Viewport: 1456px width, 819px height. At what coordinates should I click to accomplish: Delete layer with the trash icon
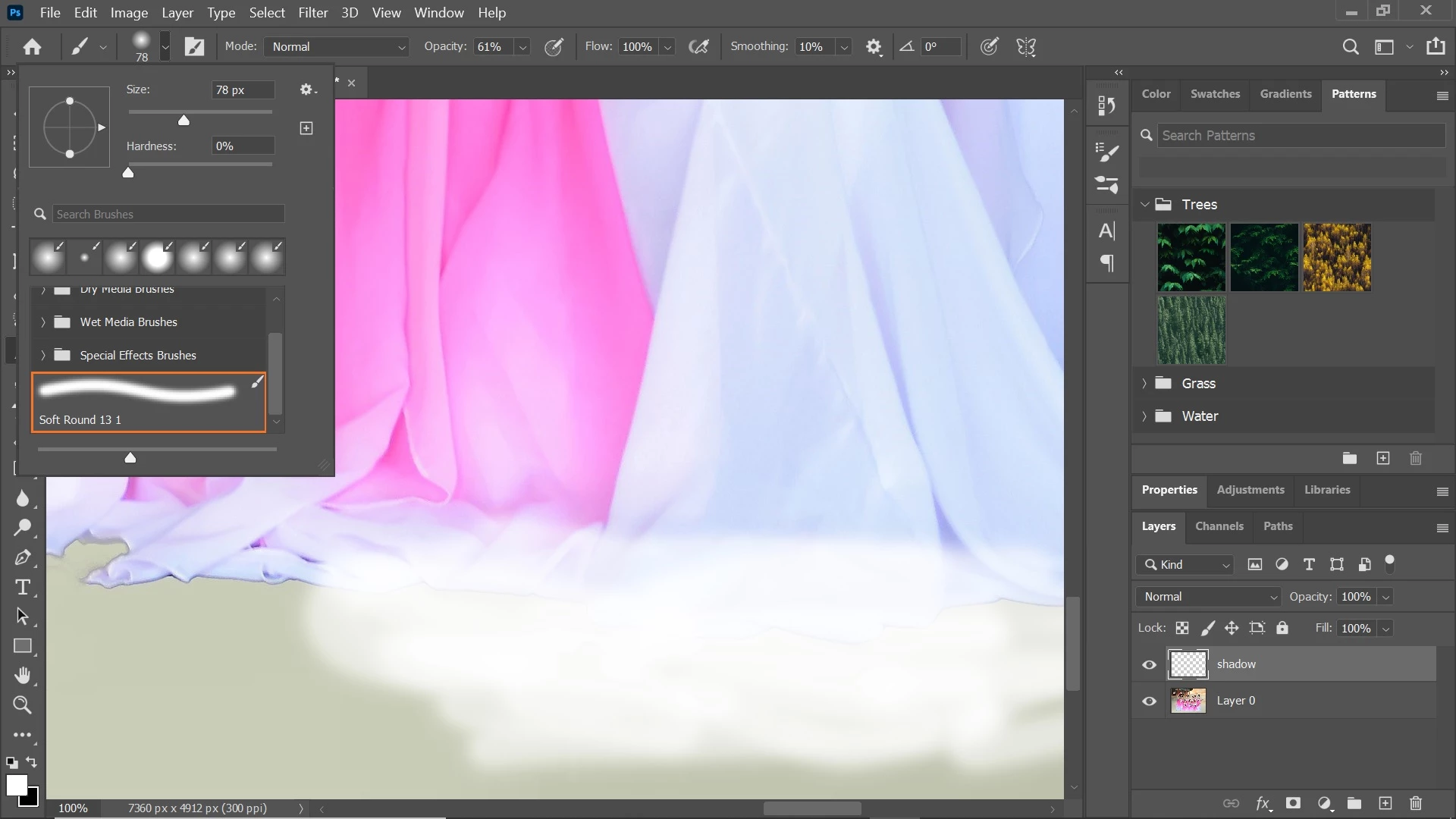(1415, 803)
